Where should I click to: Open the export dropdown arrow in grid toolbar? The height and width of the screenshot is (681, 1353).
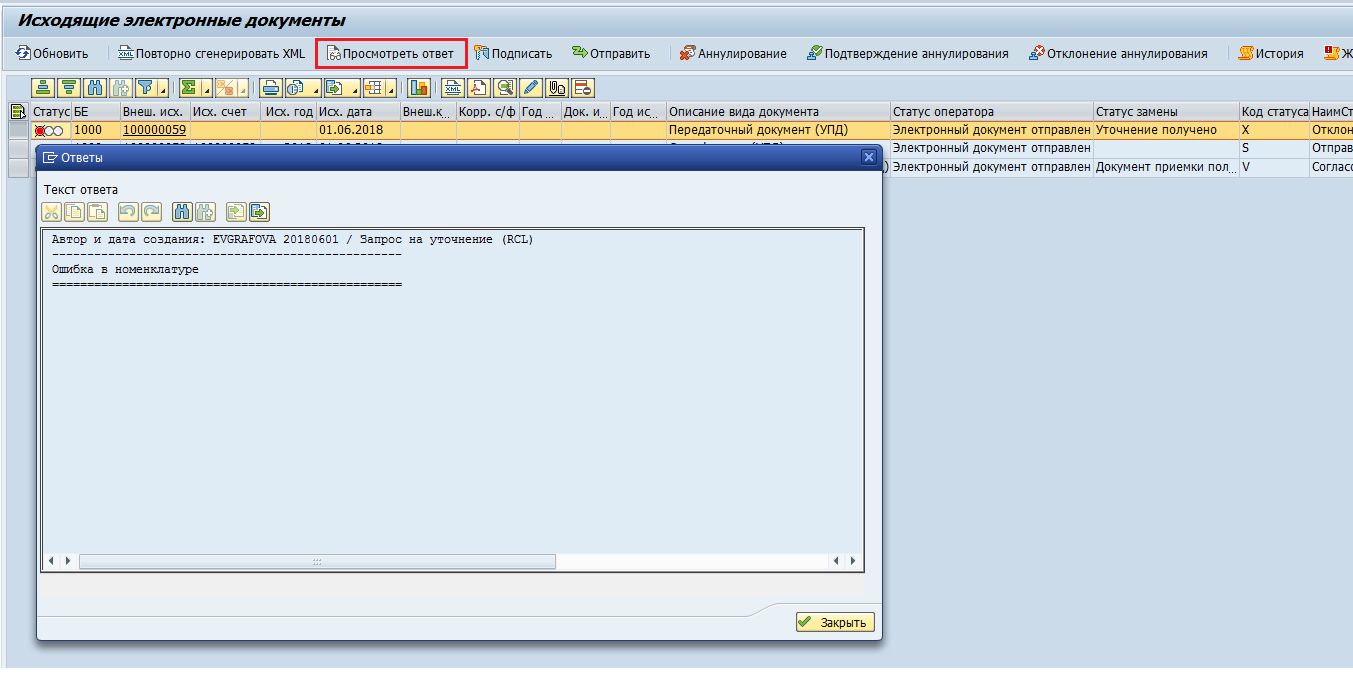354,88
